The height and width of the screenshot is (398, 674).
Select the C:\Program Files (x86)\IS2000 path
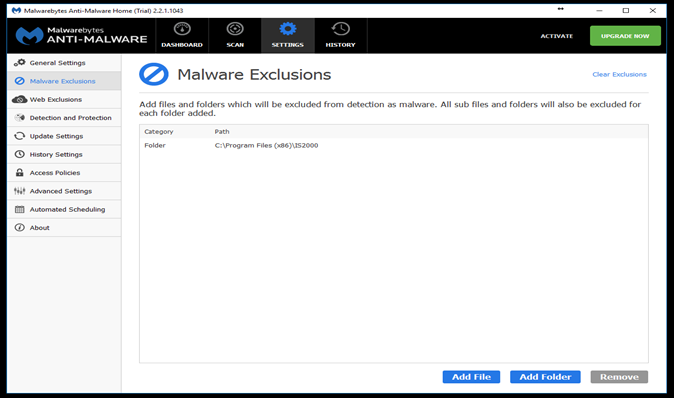[x=267, y=145]
